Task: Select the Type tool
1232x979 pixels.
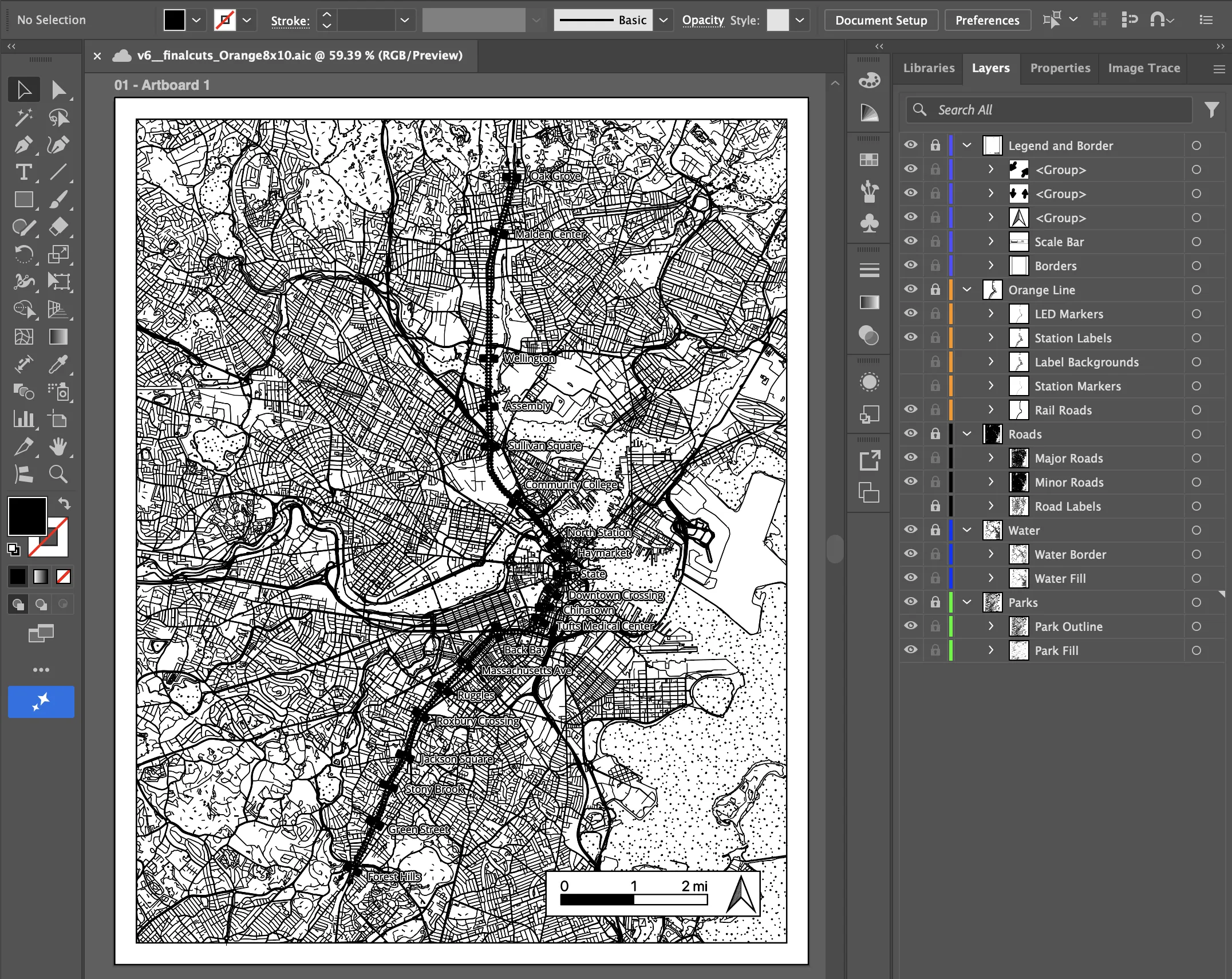Action: [x=24, y=172]
